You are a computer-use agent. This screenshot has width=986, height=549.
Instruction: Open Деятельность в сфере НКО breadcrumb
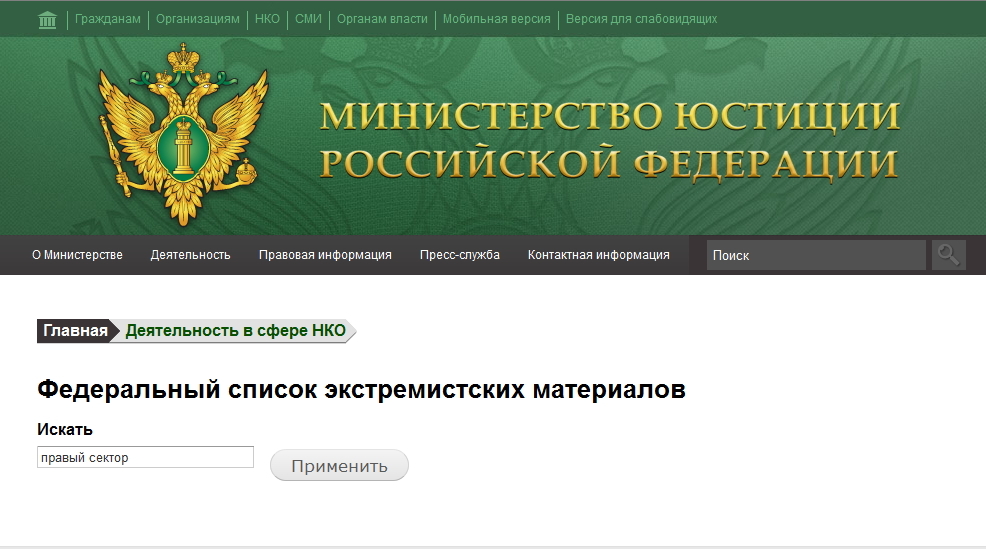pos(236,331)
